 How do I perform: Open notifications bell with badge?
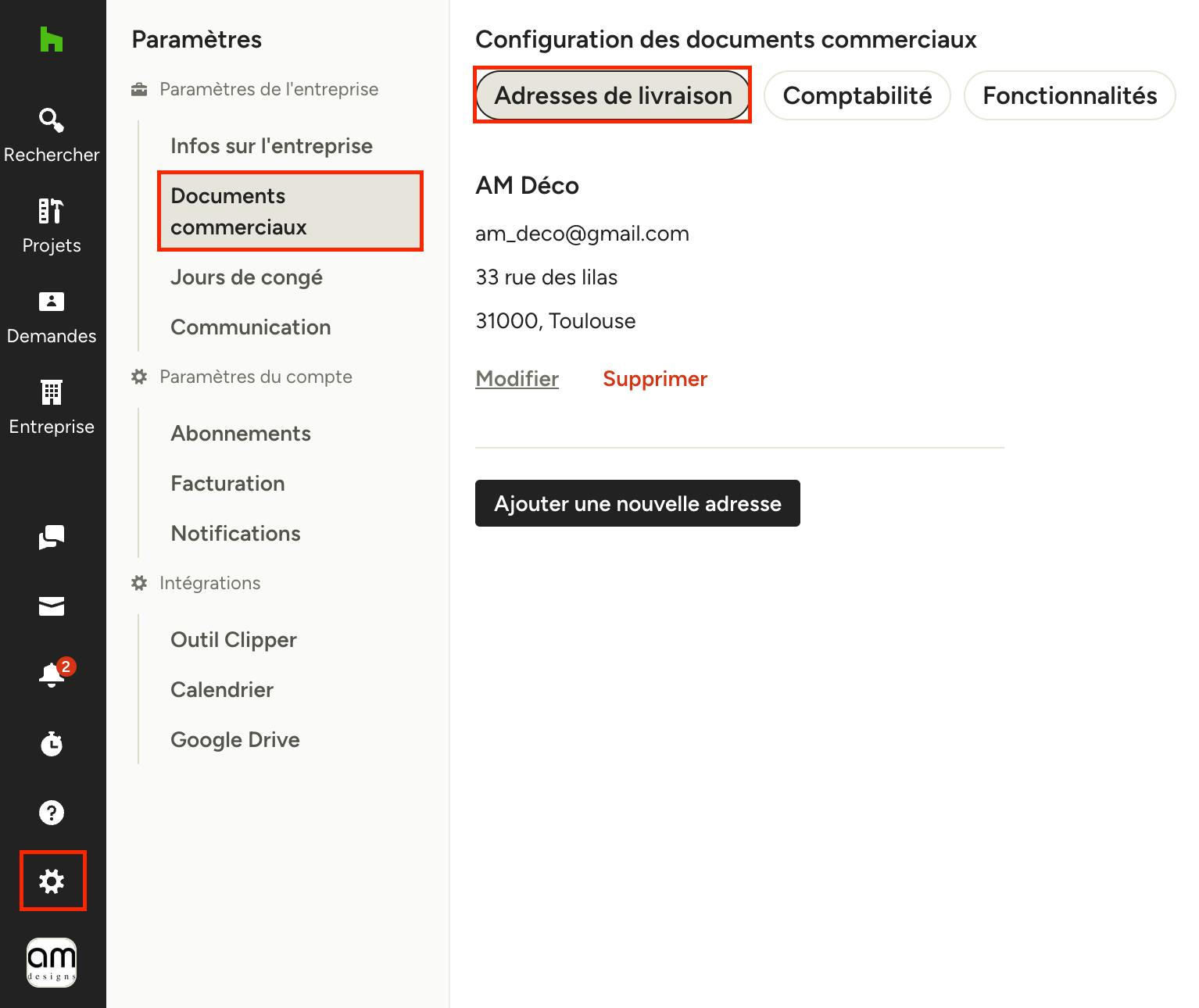tap(52, 674)
